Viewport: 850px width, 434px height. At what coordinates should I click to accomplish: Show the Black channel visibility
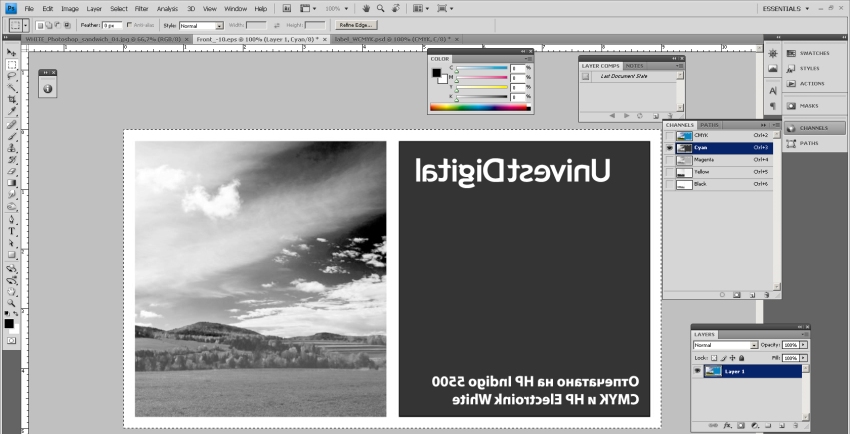(x=670, y=184)
